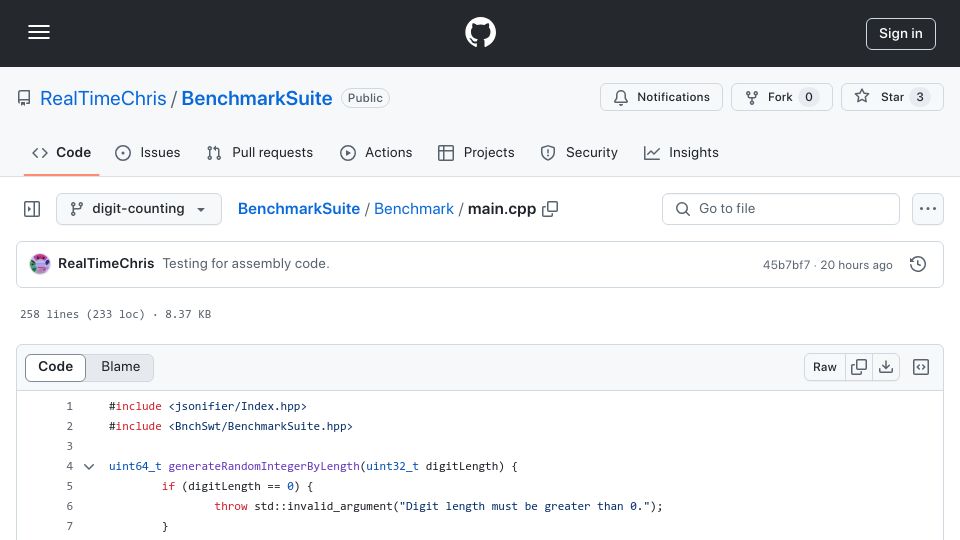Viewport: 960px width, 540px height.
Task: Click the star count 3
Action: pyautogui.click(x=920, y=97)
